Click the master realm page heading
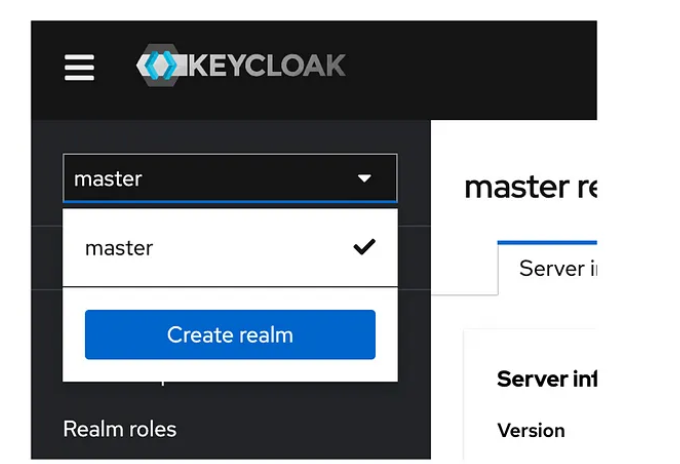The height and width of the screenshot is (464, 680). point(530,187)
